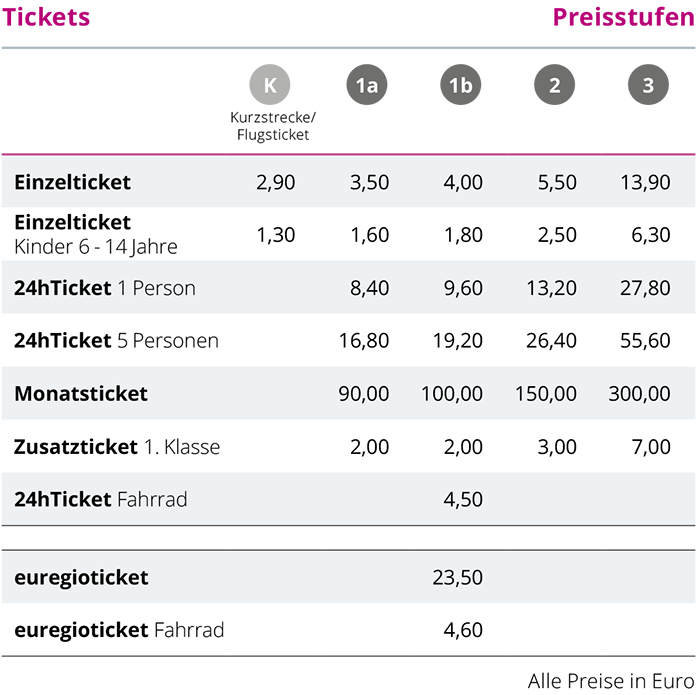Click the zone 2 hexagon badge
The image size is (700, 695).
(554, 86)
